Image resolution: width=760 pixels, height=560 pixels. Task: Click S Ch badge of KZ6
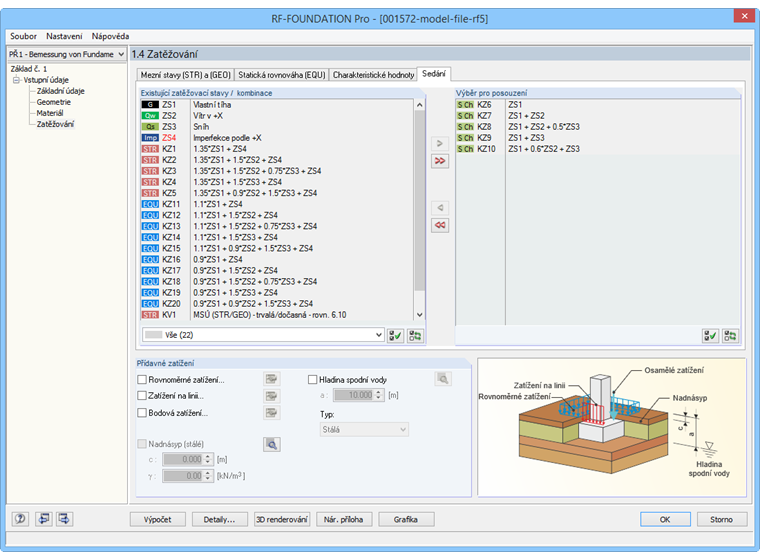tap(465, 105)
